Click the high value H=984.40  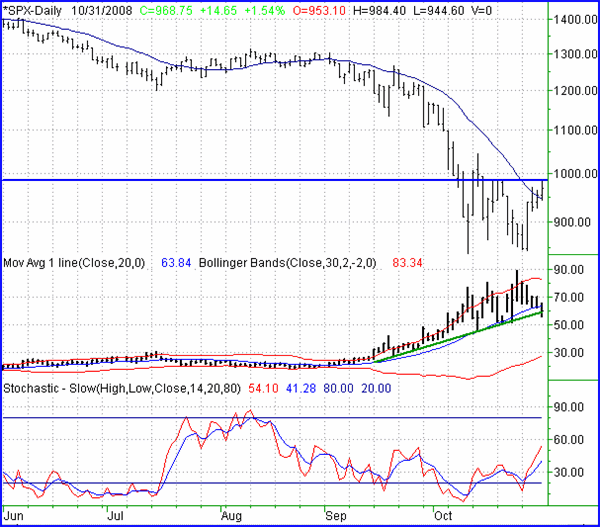tap(379, 11)
